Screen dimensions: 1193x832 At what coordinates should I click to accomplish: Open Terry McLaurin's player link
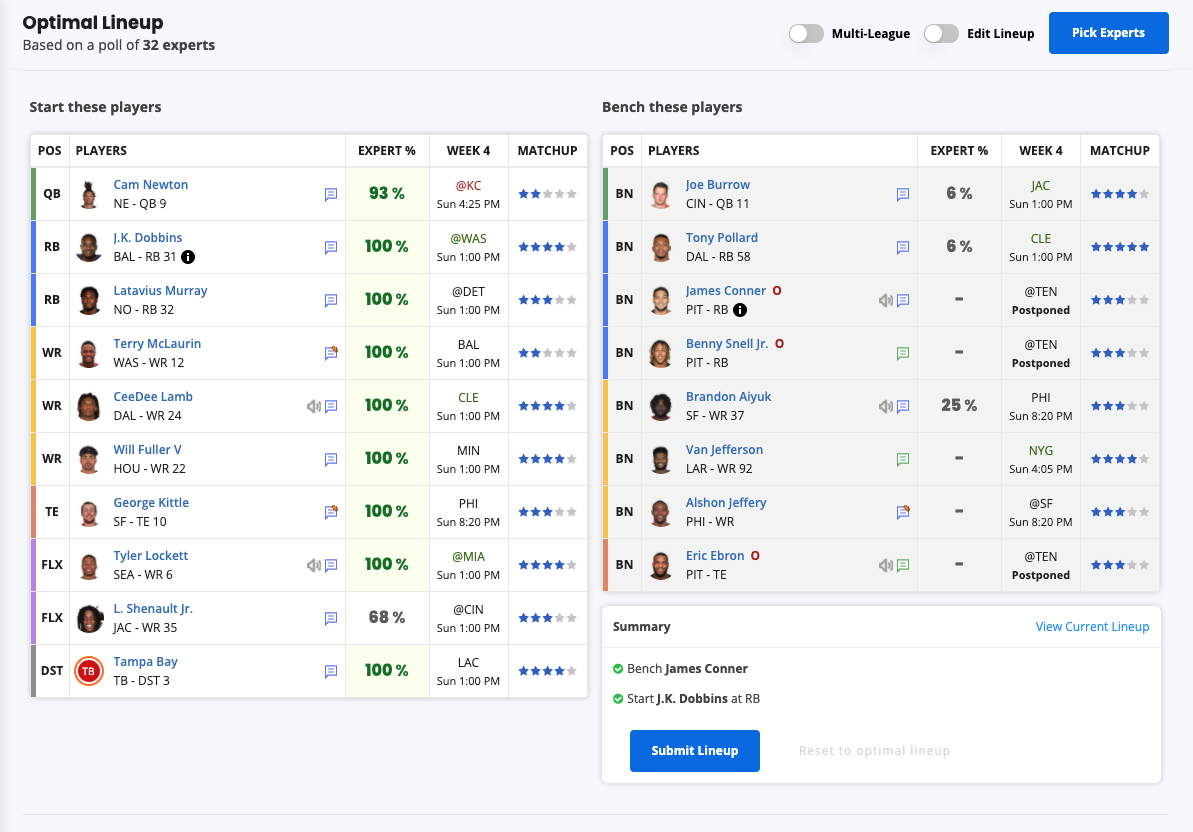(x=157, y=344)
